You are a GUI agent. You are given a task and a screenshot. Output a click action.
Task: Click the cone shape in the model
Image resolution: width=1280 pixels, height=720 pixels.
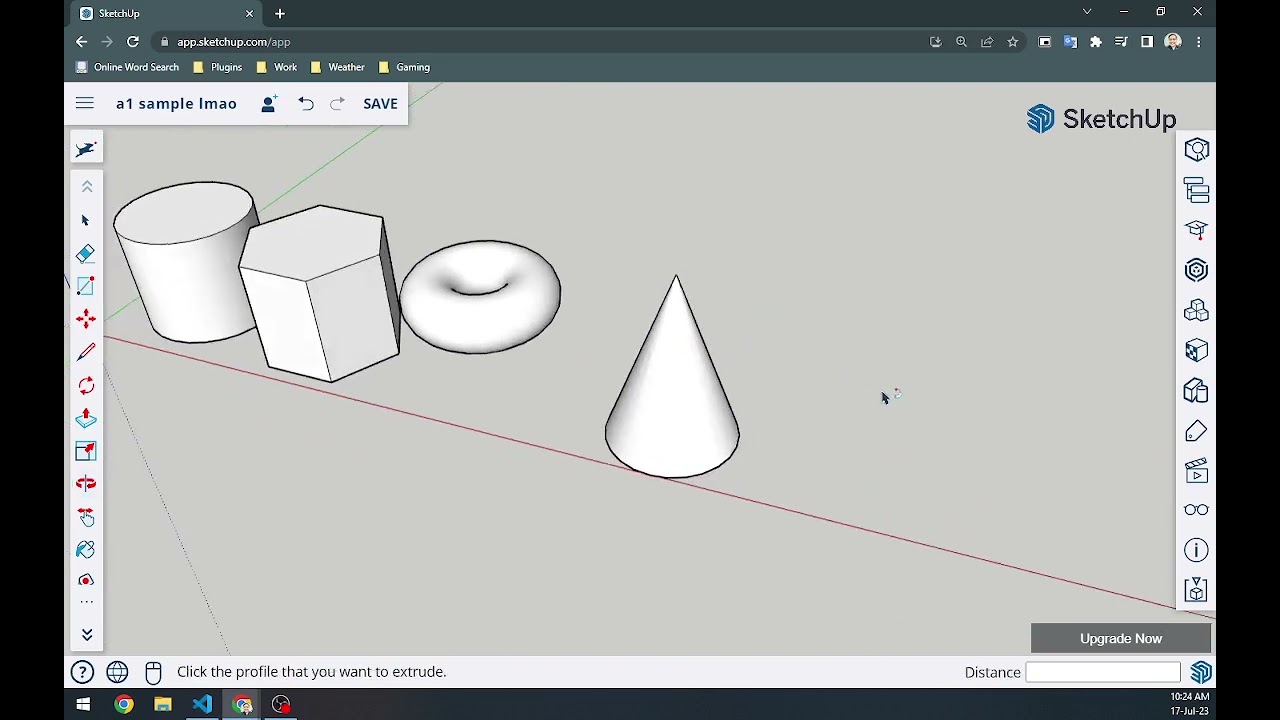coord(672,390)
